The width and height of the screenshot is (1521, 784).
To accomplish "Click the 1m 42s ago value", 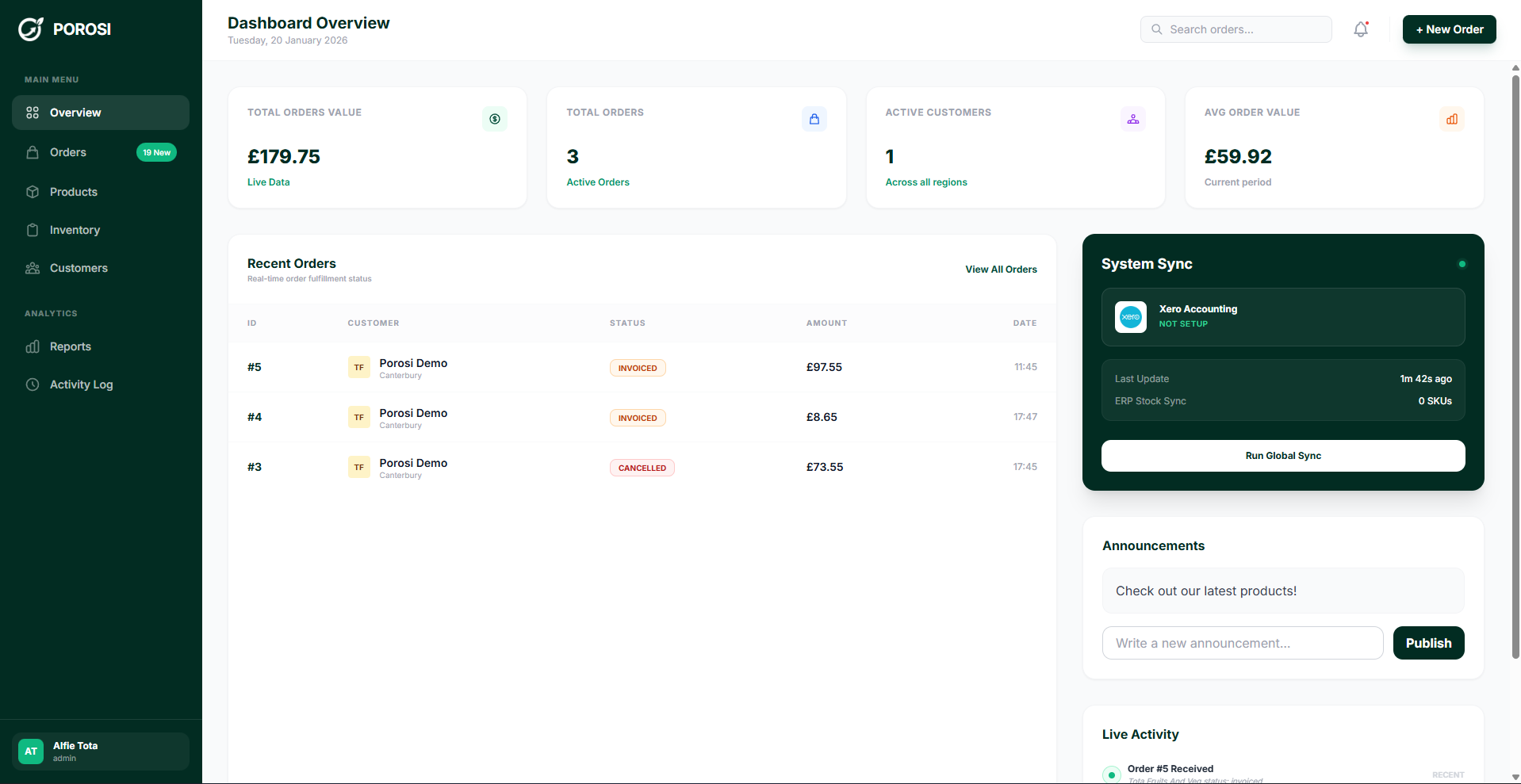I will tap(1426, 379).
